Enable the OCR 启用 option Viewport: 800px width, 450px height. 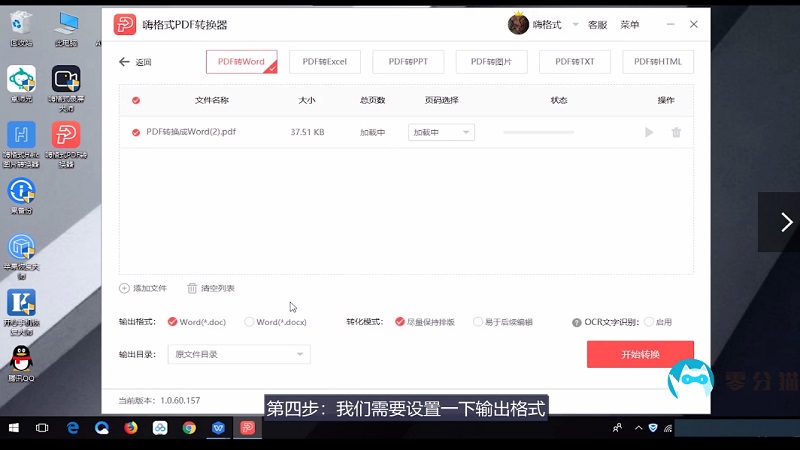[649, 322]
